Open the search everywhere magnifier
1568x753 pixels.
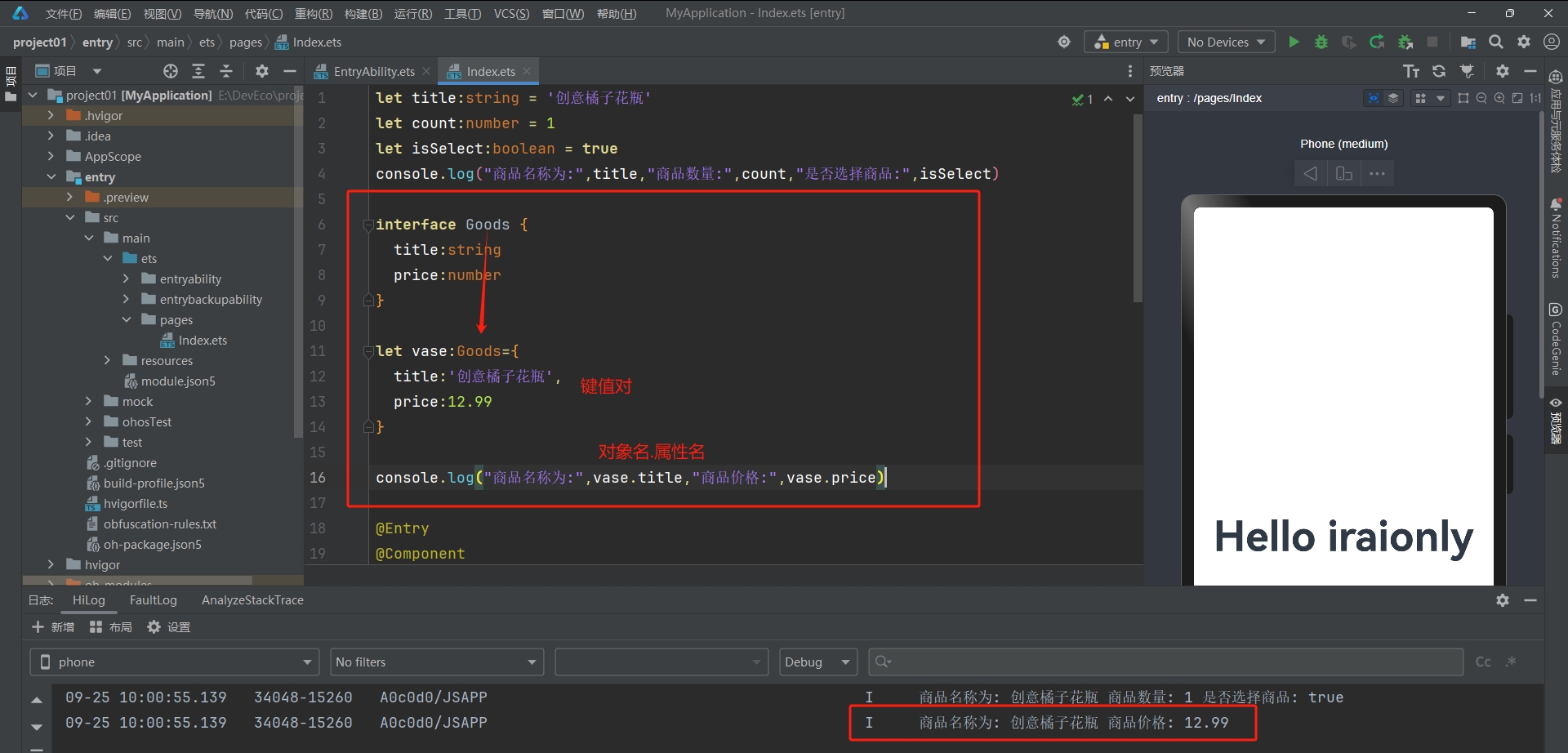point(1495,42)
